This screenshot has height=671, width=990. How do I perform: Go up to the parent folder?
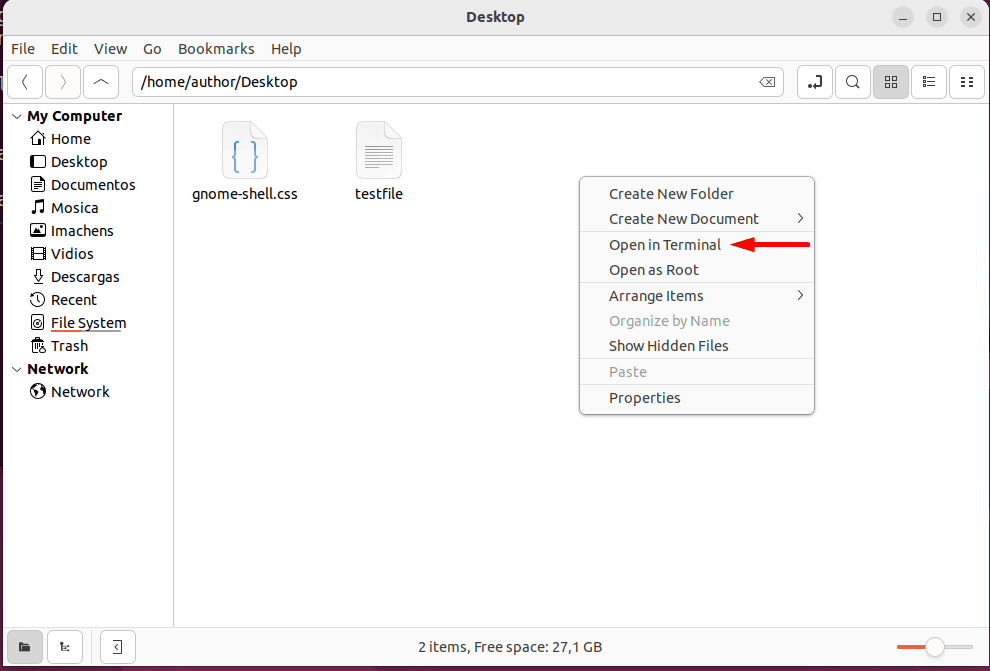[101, 82]
